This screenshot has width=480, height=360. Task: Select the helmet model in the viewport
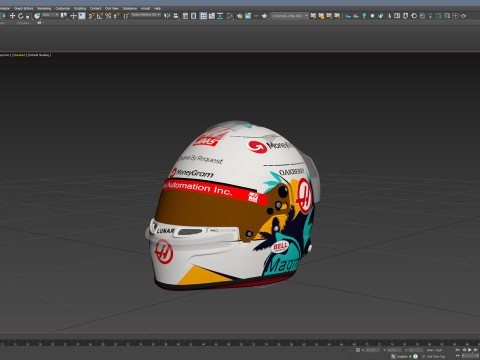[x=233, y=207]
